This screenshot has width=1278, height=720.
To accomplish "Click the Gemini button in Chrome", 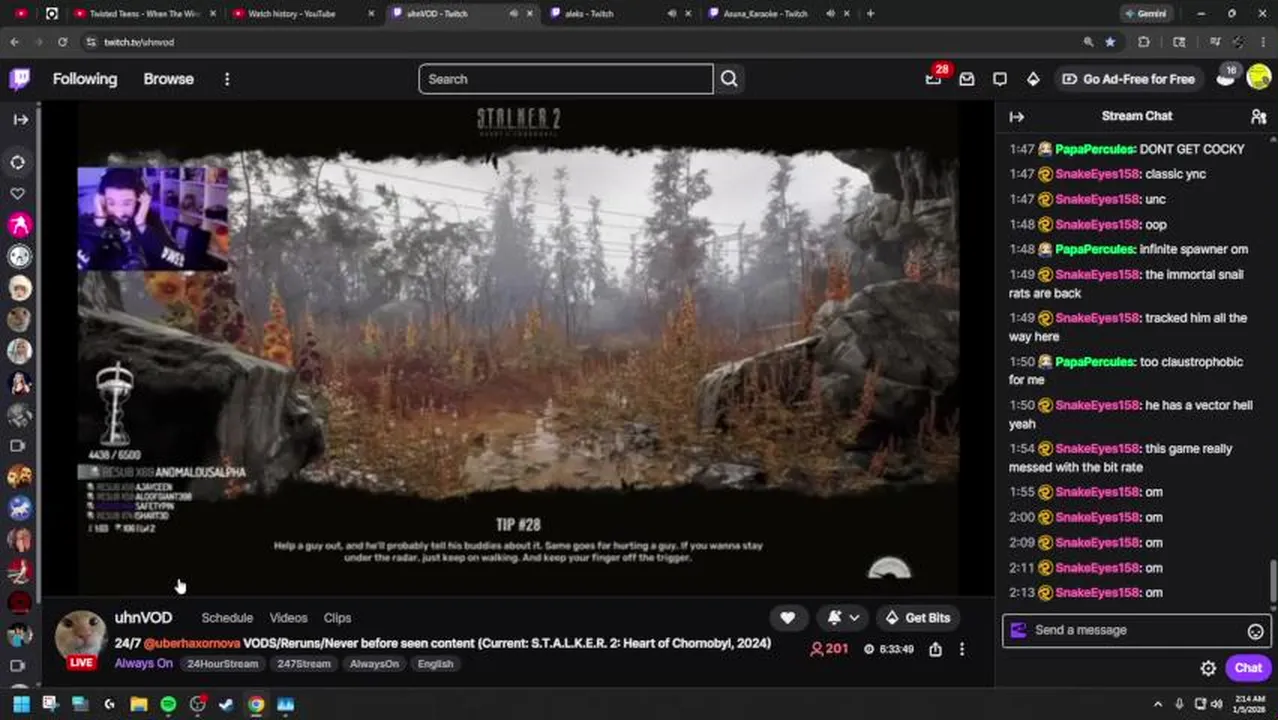I will tap(1146, 13).
